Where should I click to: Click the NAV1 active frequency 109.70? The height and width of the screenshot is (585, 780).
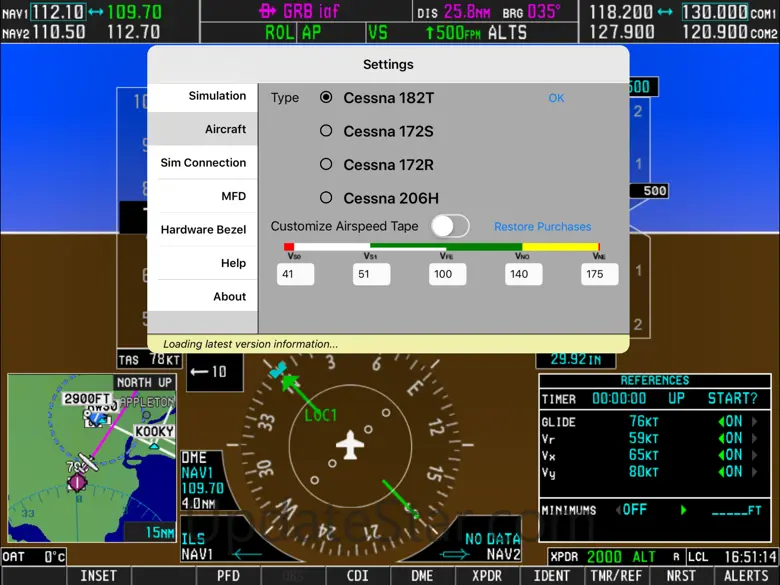click(x=134, y=11)
